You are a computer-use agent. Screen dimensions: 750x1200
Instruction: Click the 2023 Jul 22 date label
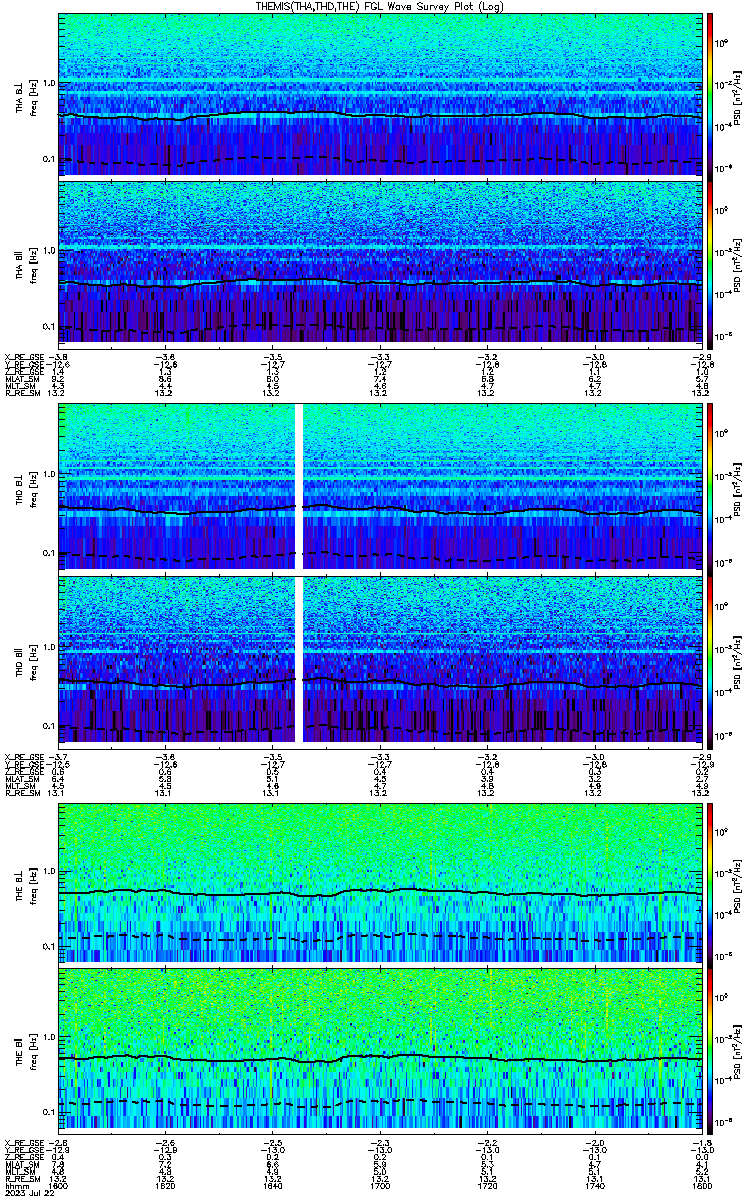tap(25, 1194)
